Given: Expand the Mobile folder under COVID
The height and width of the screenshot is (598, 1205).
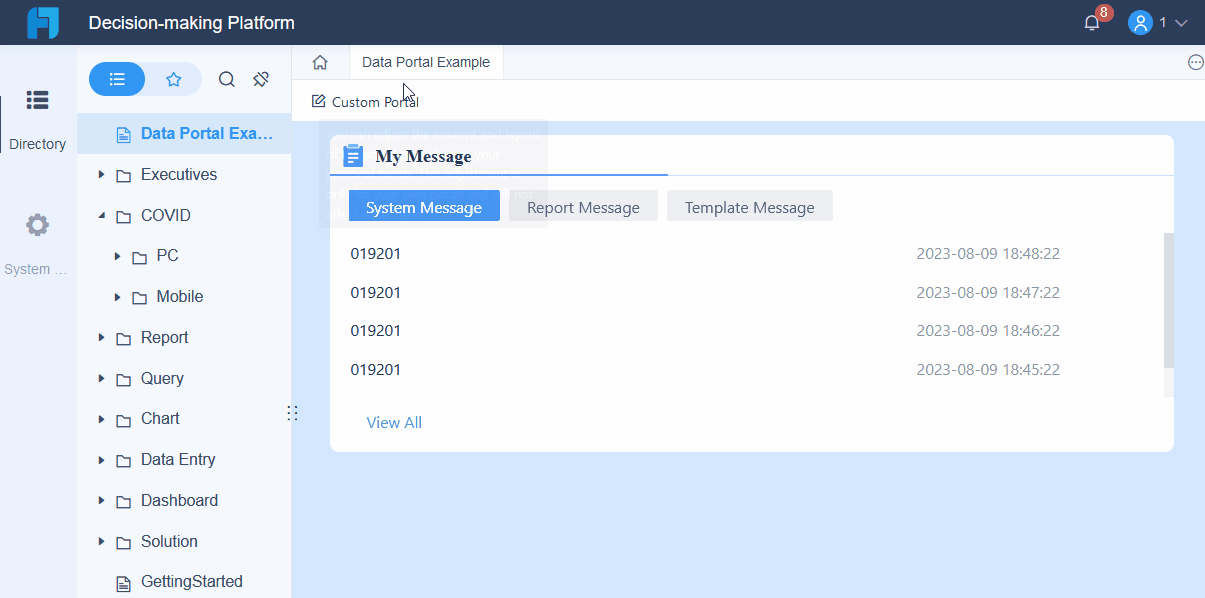Looking at the screenshot, I should pos(117,296).
